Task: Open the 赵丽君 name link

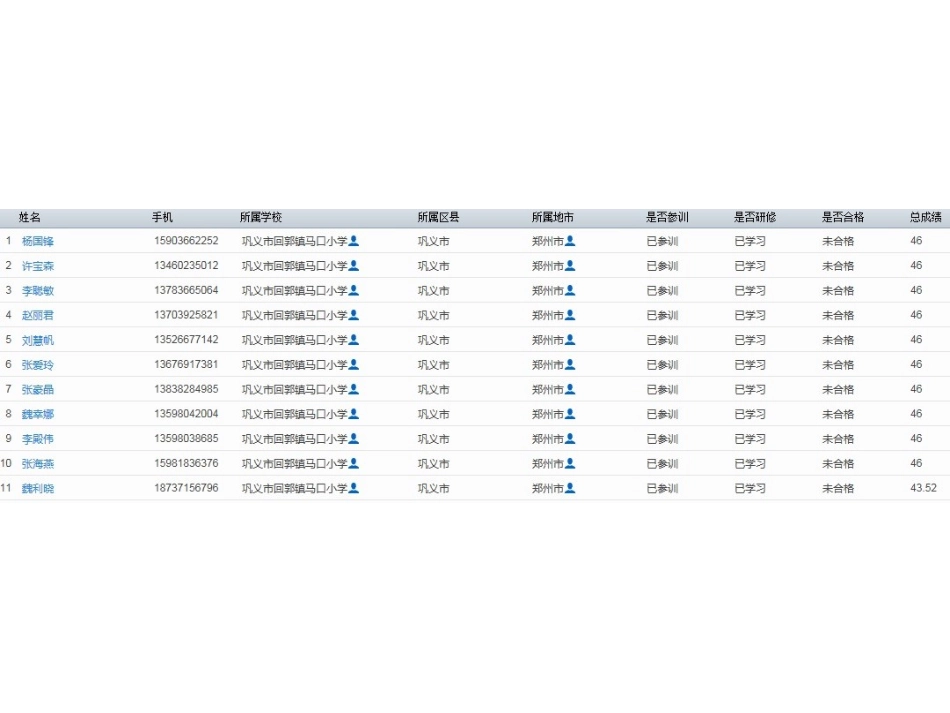Action: [38, 316]
